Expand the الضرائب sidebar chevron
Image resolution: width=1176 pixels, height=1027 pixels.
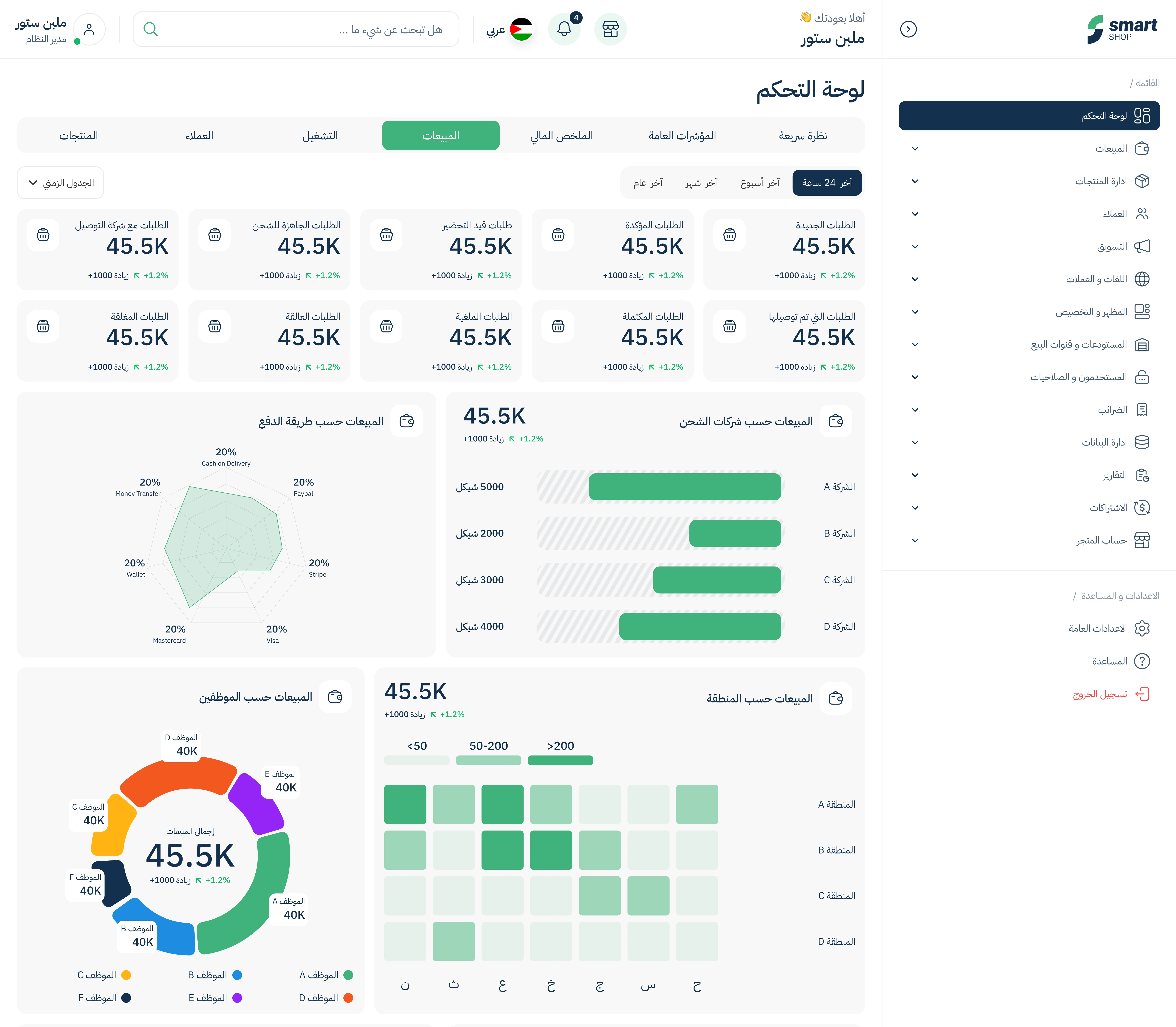[915, 410]
